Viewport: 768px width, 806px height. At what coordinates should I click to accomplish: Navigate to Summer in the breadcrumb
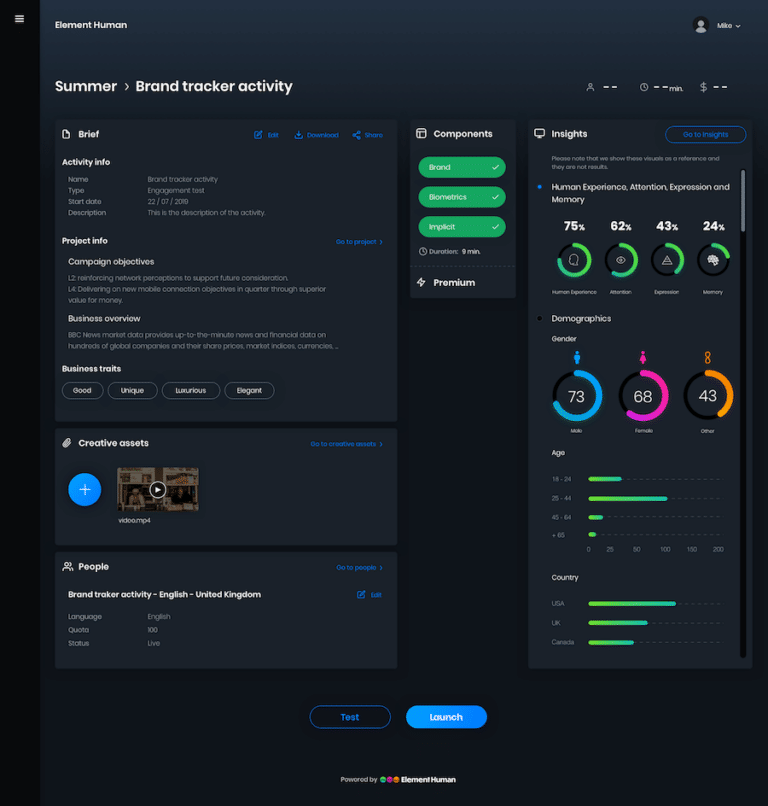pos(86,87)
